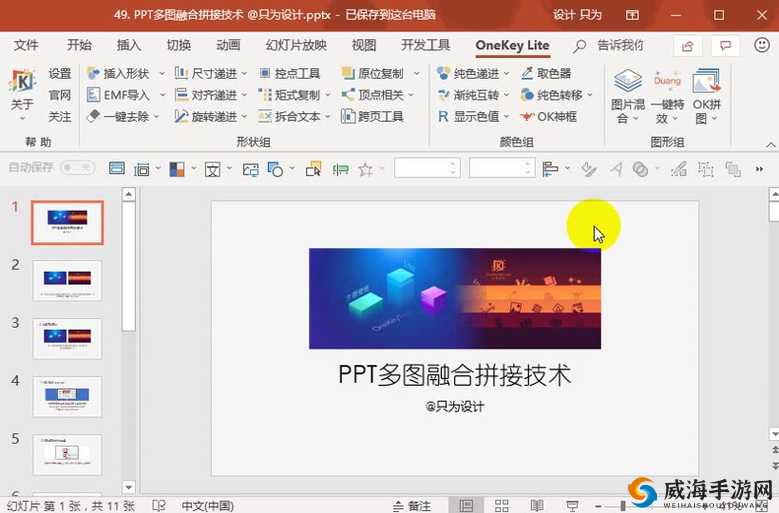Open 一键特效 one-click effects
This screenshot has width=779, height=513.
click(x=667, y=96)
